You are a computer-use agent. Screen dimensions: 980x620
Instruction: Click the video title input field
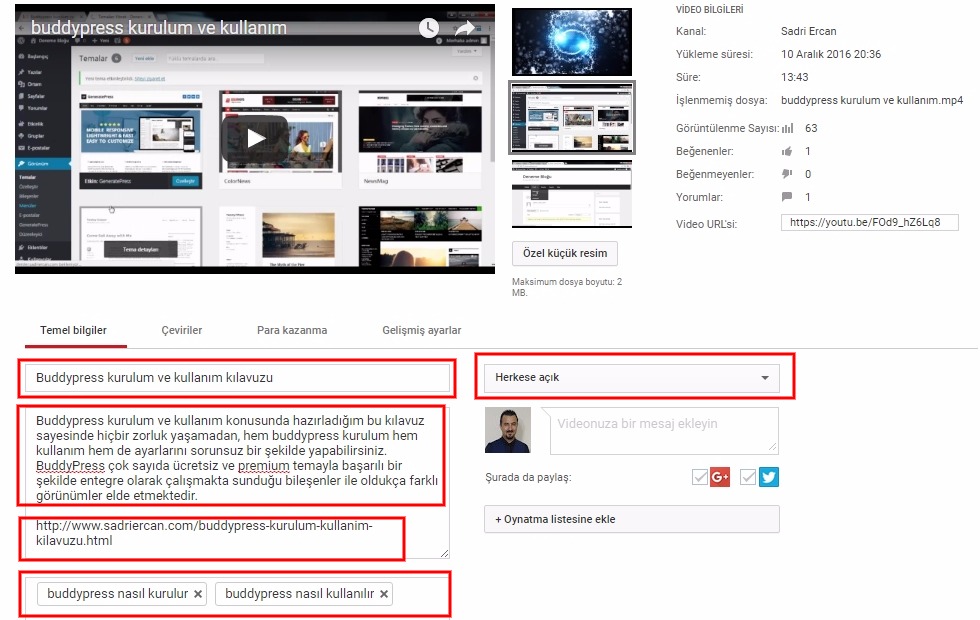238,378
